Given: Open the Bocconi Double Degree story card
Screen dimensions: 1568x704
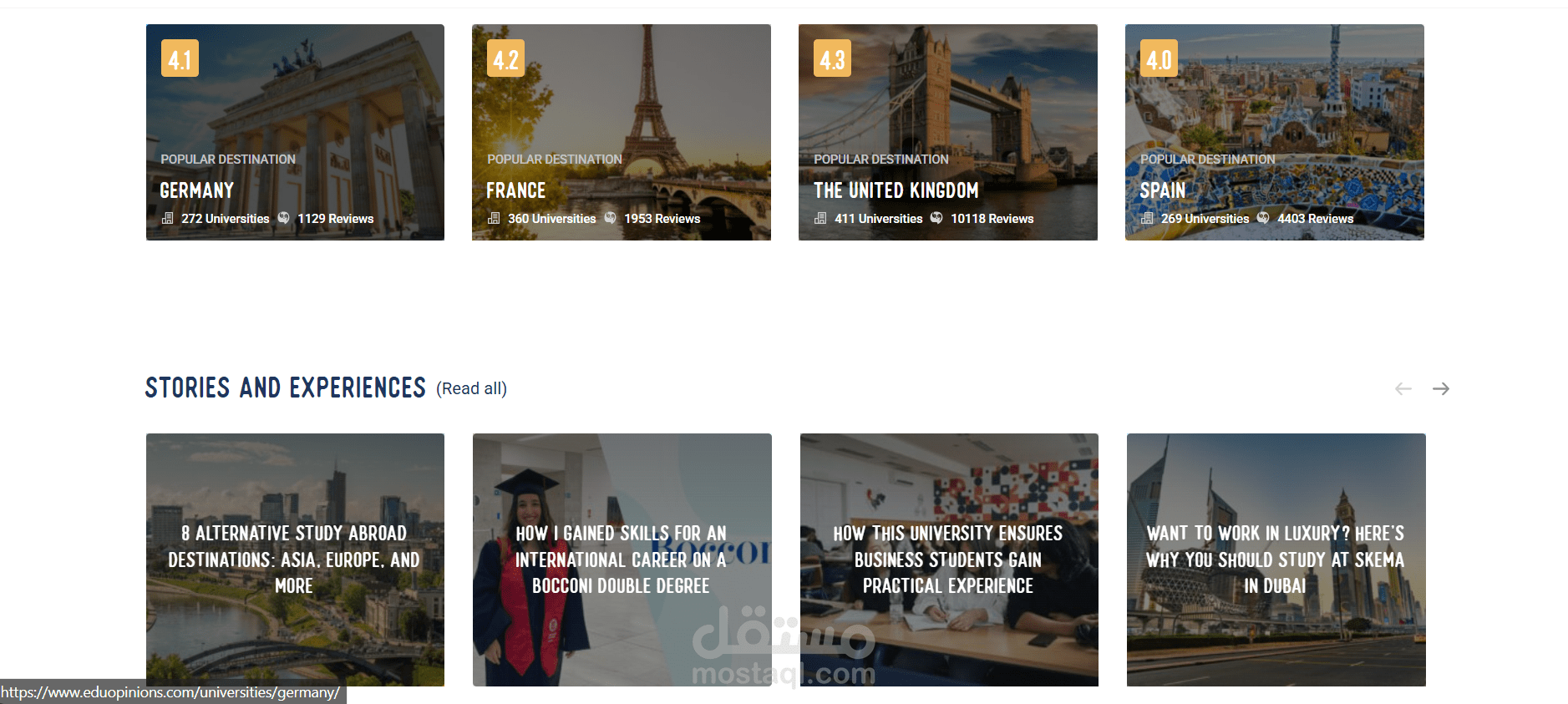Looking at the screenshot, I should [x=622, y=560].
